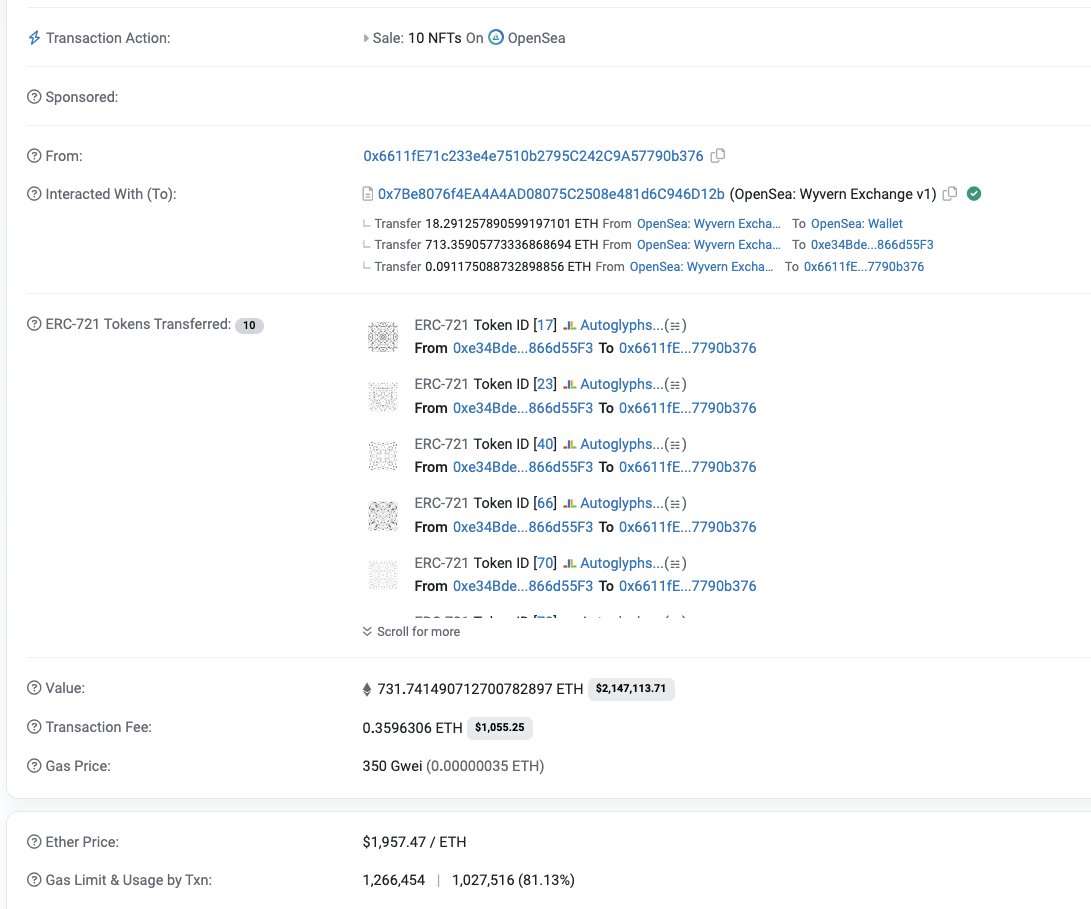
Task: Open OpenSea: Wallet recipient link
Action: pyautogui.click(x=857, y=223)
